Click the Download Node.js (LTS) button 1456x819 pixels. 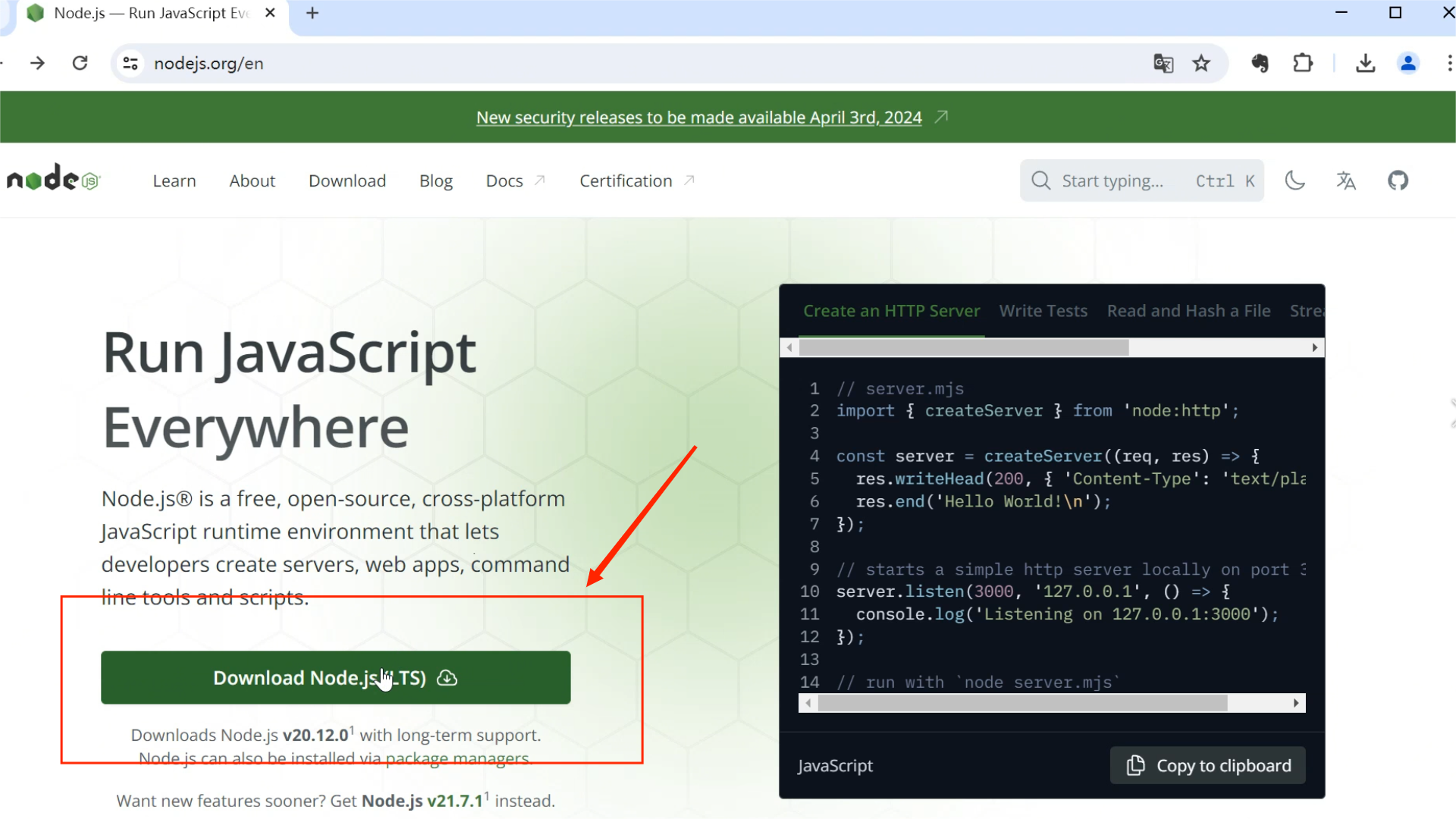336,677
